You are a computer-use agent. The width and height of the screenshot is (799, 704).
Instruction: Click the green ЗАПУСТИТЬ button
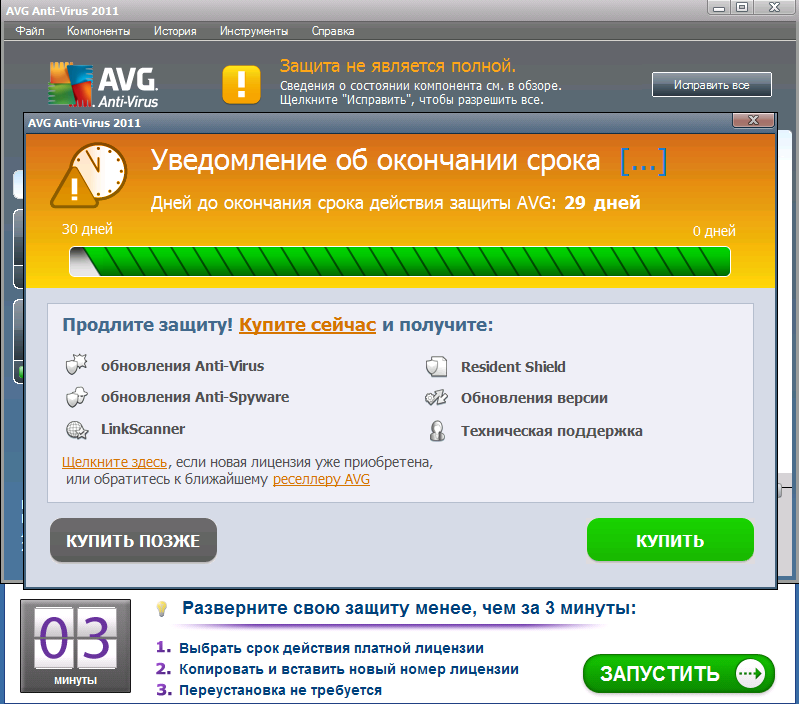coord(679,673)
